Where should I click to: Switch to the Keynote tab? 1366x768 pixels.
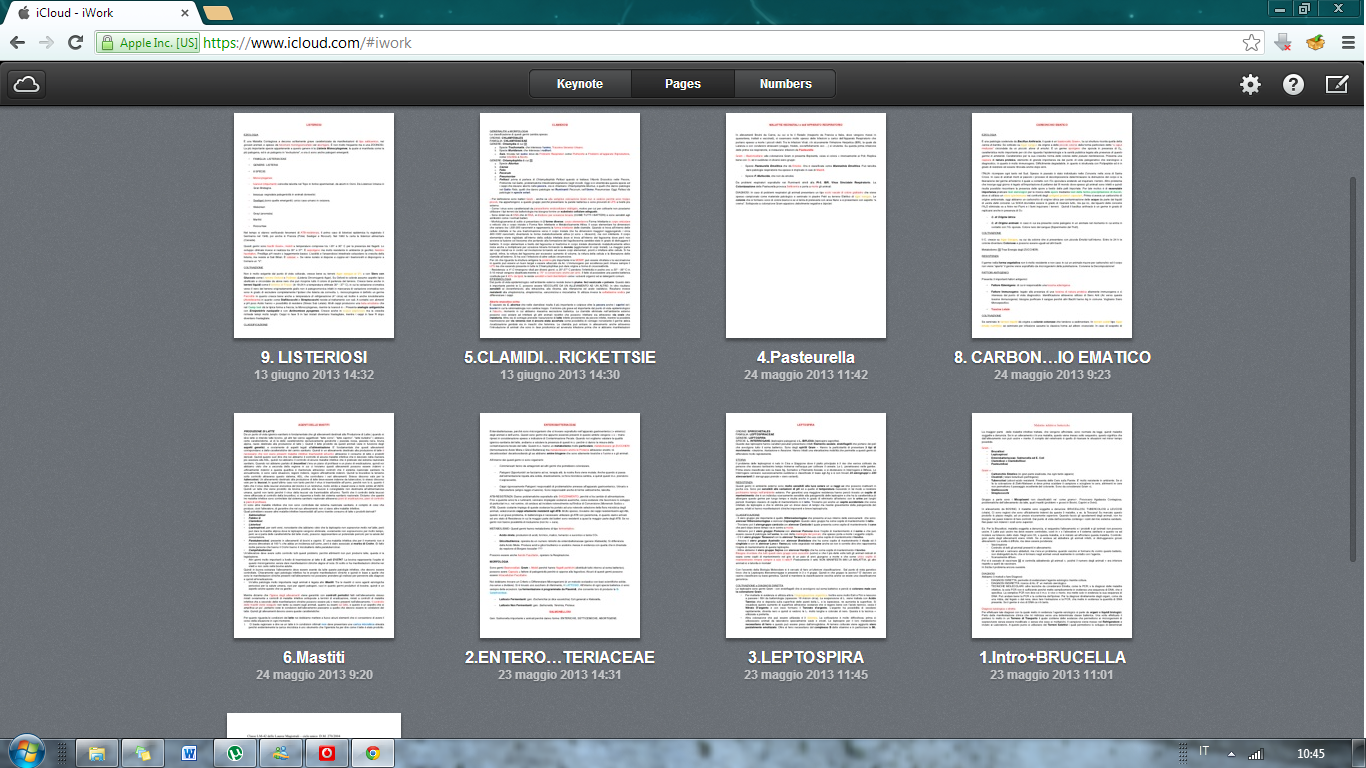[580, 84]
